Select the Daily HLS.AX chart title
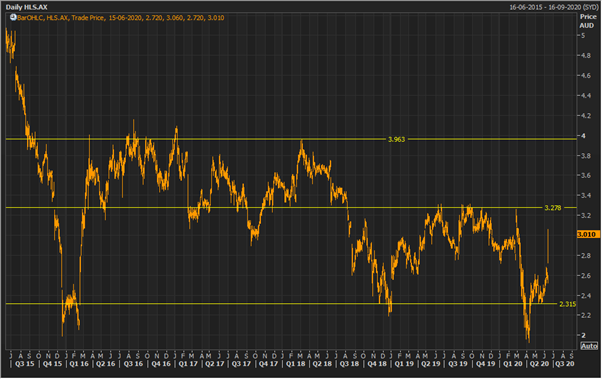The height and width of the screenshot is (379, 602). [x=26, y=7]
